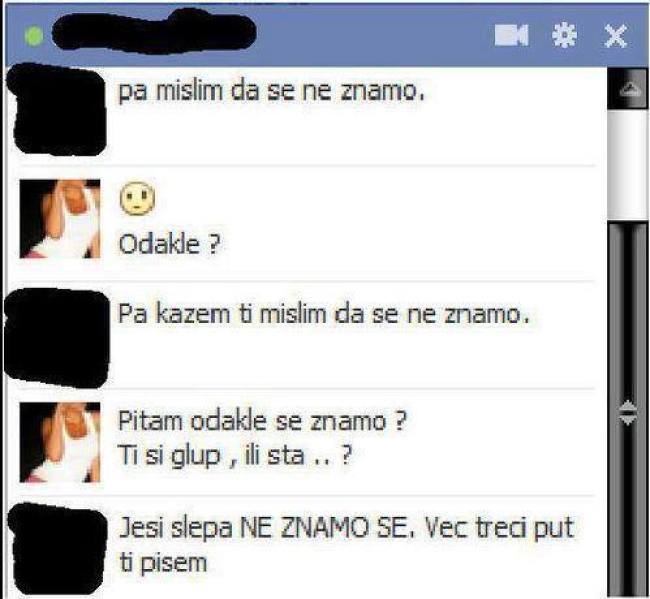Image resolution: width=650 pixels, height=599 pixels.
Task: Click the blacked-out avatar of first message
Action: click(57, 110)
